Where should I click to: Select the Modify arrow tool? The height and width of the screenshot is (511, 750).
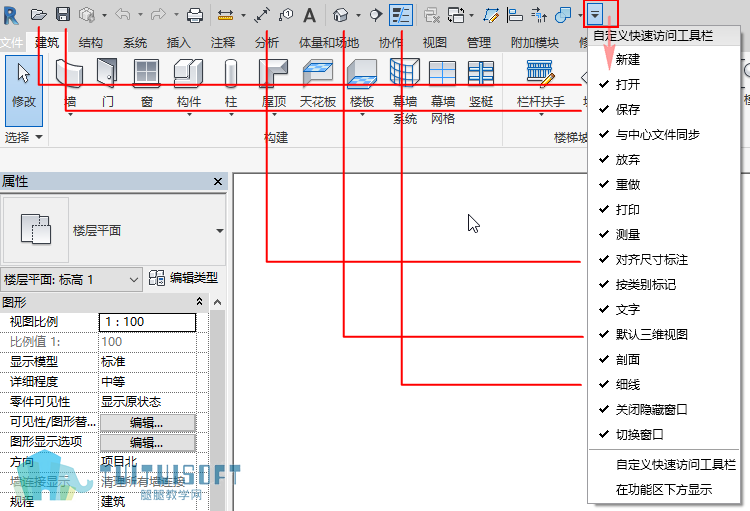[24, 90]
